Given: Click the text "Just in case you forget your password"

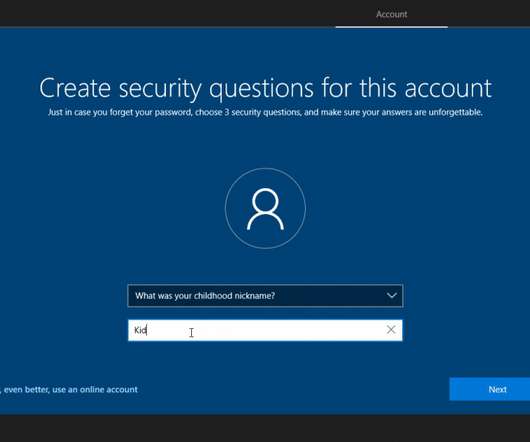Looking at the screenshot, I should pyautogui.click(x=120, y=112).
